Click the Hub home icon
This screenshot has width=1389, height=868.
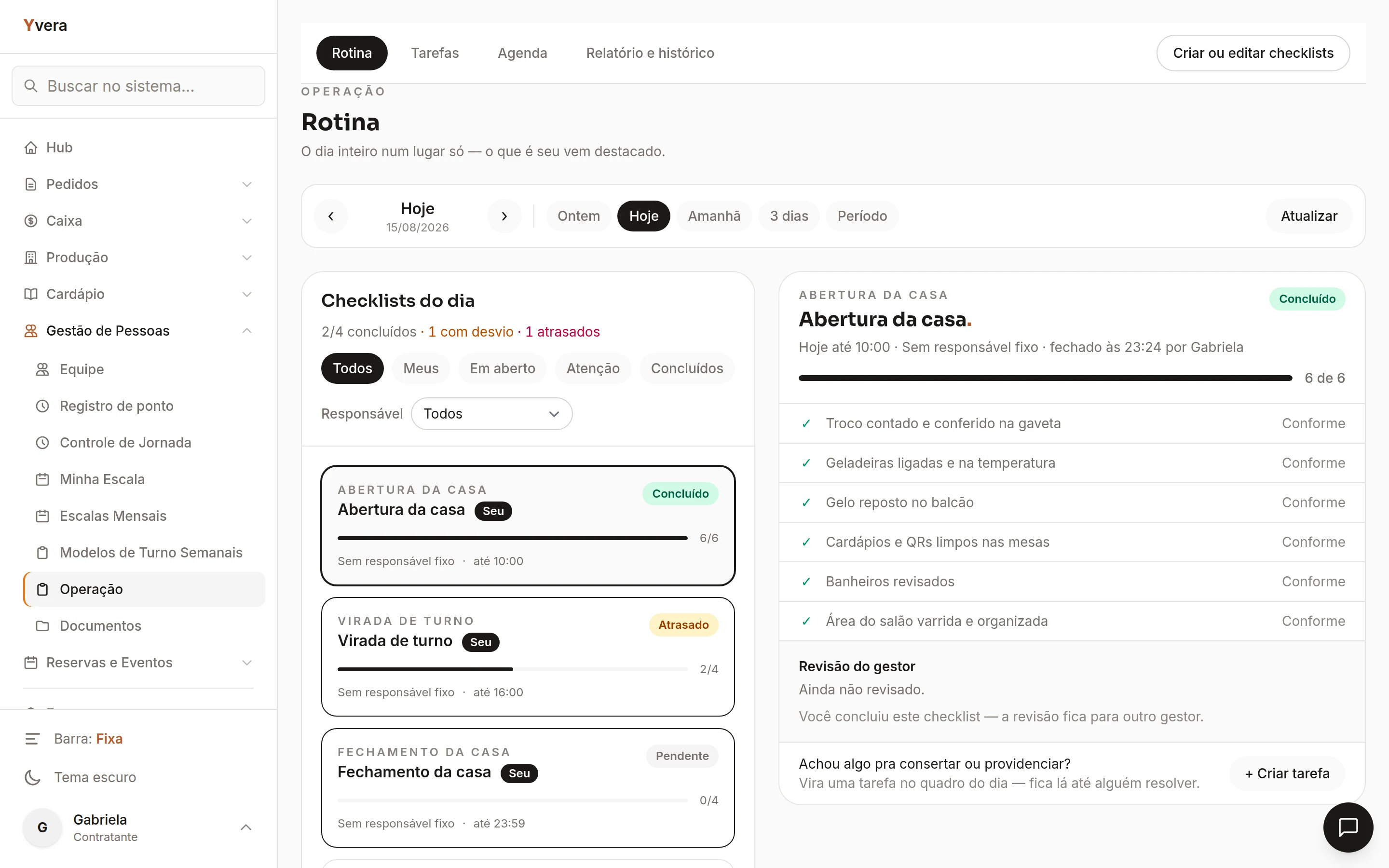click(x=31, y=148)
